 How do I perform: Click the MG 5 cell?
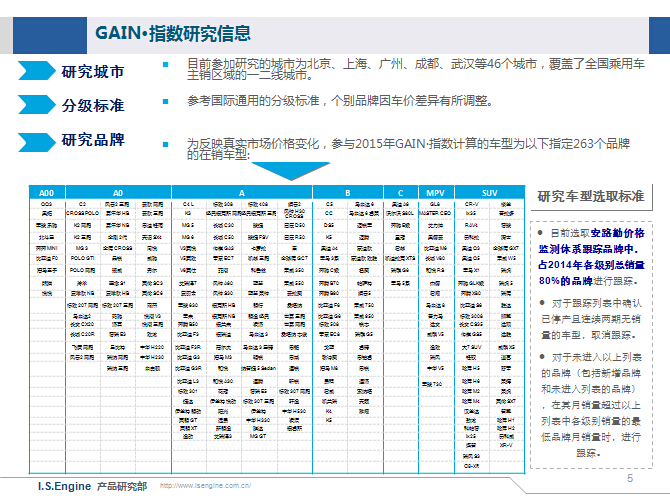188,225
